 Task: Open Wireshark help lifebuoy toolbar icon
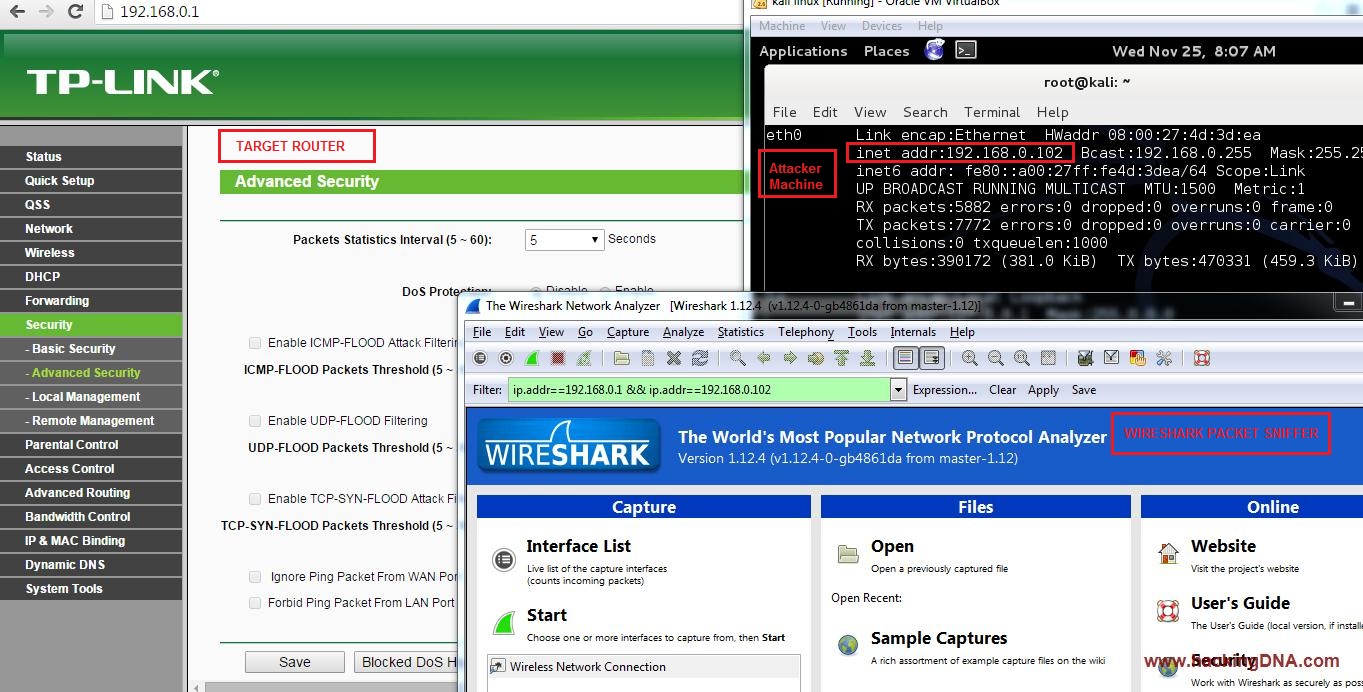(x=1202, y=358)
